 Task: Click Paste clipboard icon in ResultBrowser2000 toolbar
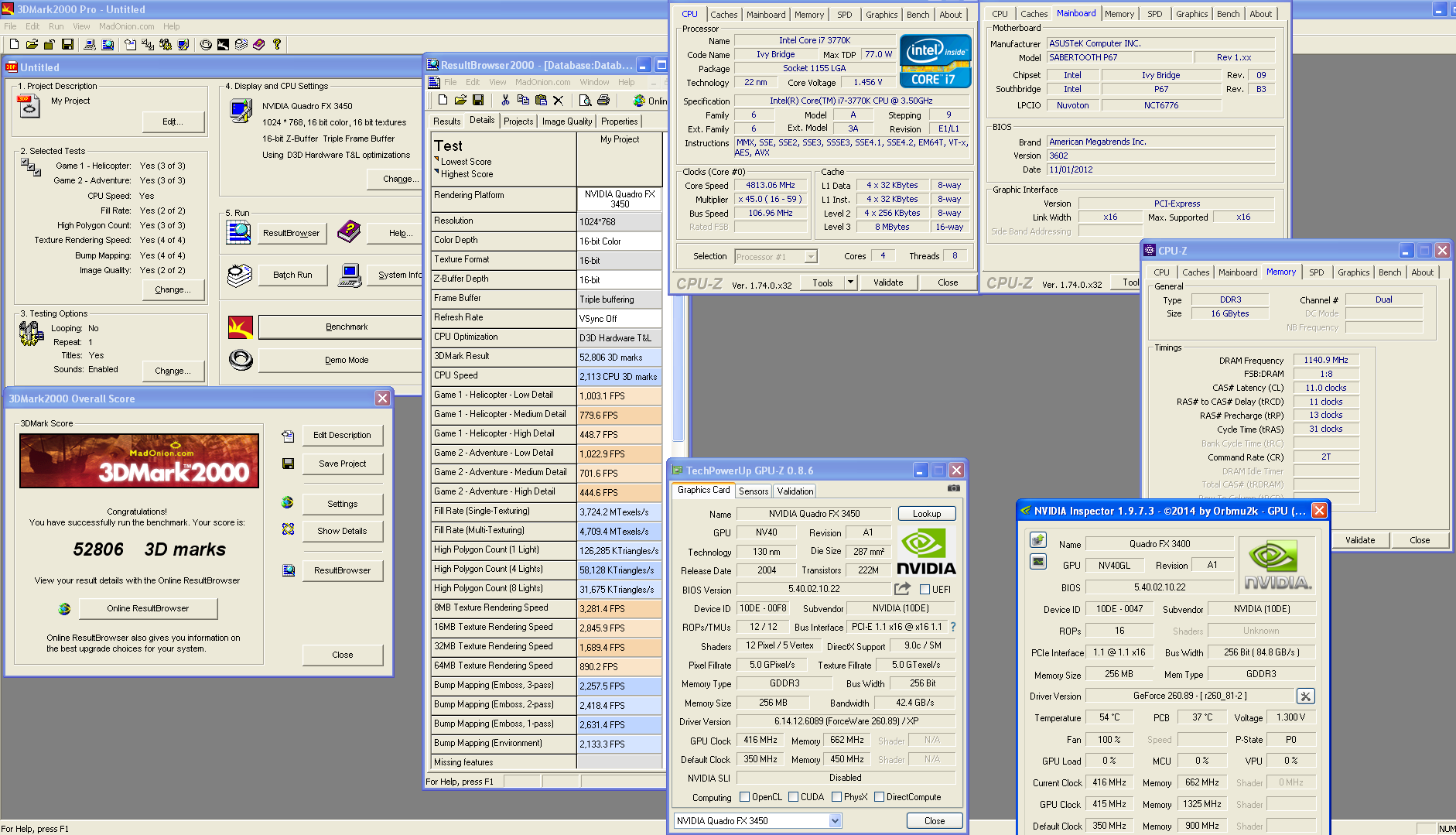click(x=541, y=100)
